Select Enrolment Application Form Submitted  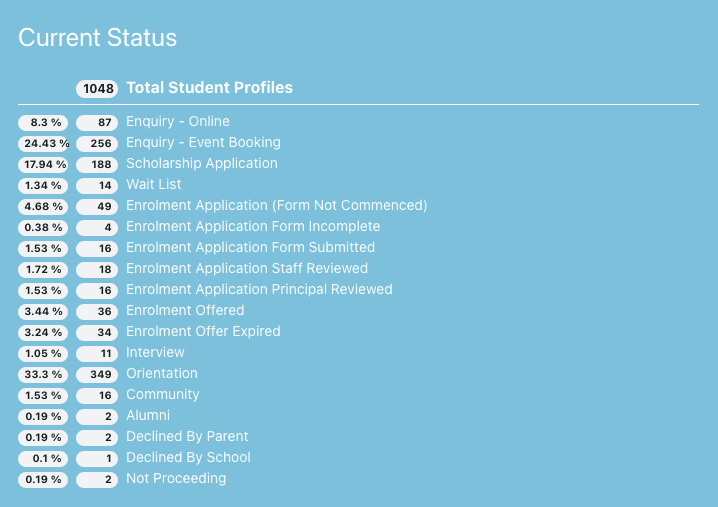tap(250, 248)
